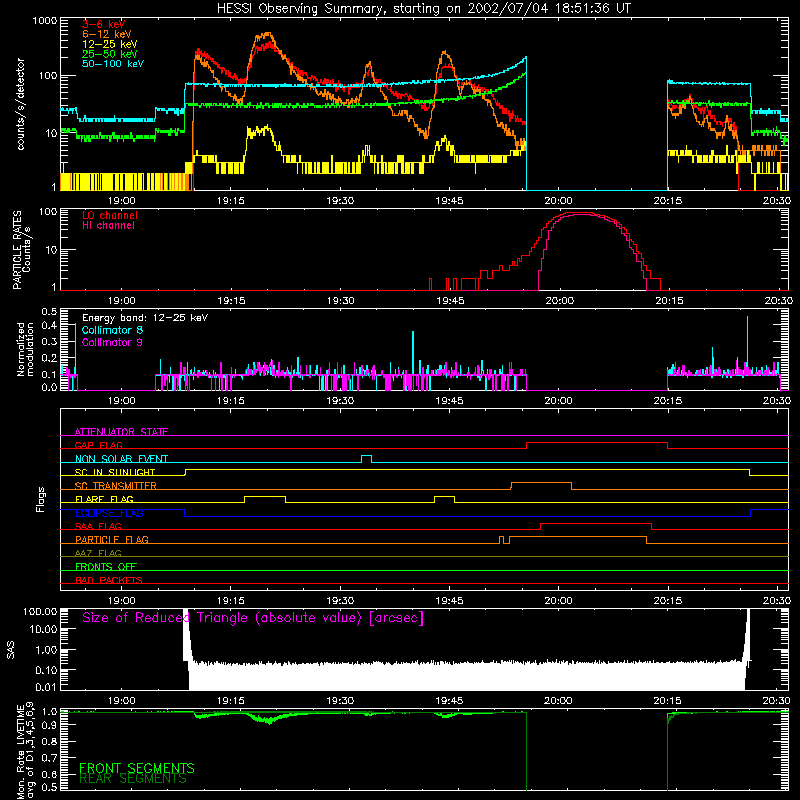The width and height of the screenshot is (800, 800).
Task: Click the SAA FLAG label
Action: coord(98,526)
